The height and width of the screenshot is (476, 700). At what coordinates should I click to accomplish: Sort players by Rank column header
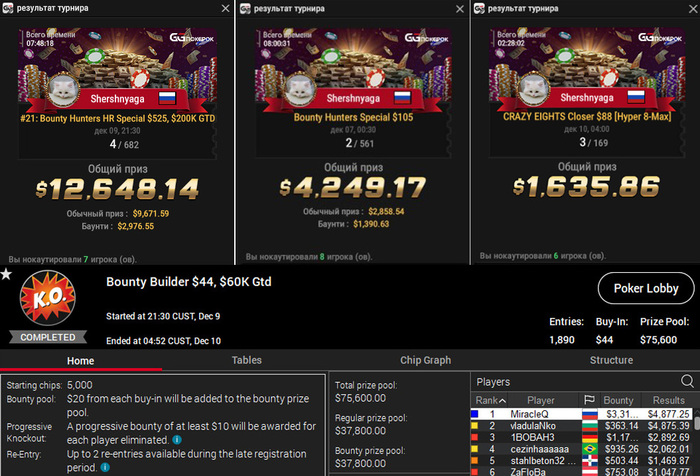click(490, 400)
